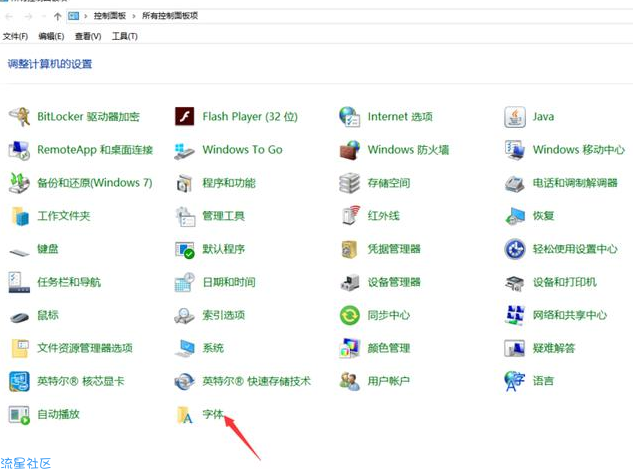Open the 工具(T) menu
The width and height of the screenshot is (633, 469).
(x=125, y=36)
